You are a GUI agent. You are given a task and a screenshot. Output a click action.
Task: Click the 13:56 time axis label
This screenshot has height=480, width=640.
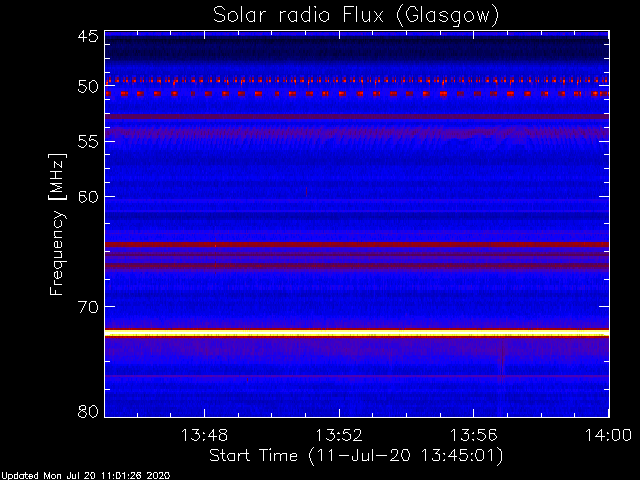[473, 435]
